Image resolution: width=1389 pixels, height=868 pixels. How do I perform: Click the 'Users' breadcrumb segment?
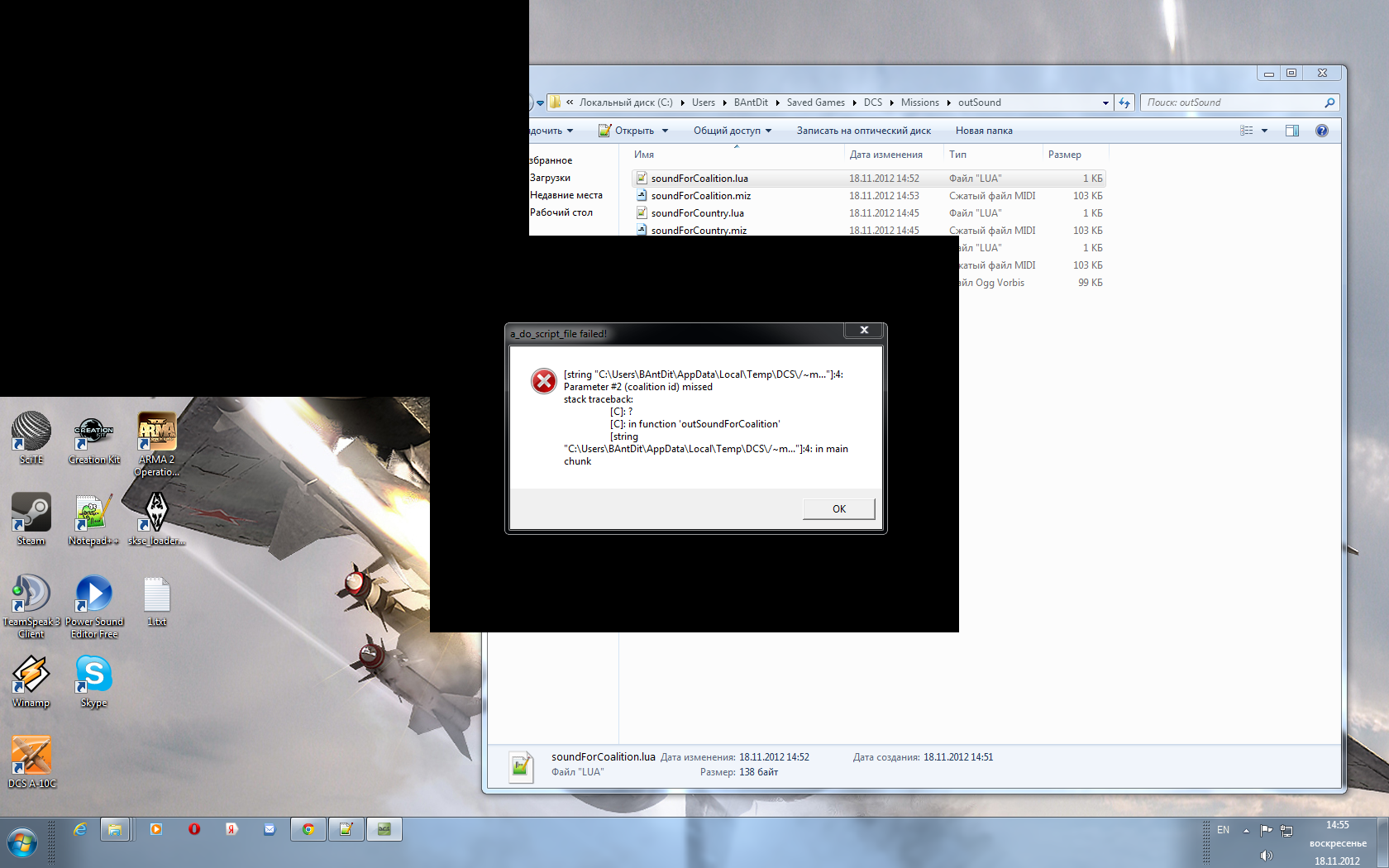pos(704,103)
